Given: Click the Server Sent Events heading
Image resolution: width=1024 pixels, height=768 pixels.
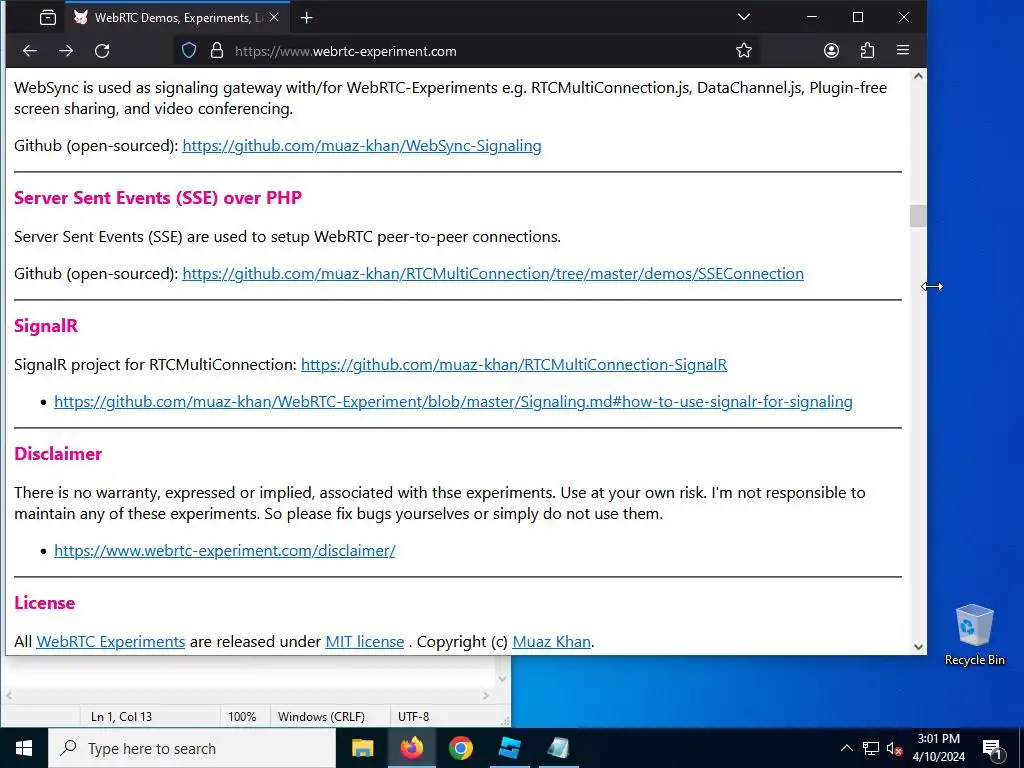Looking at the screenshot, I should click(x=158, y=198).
